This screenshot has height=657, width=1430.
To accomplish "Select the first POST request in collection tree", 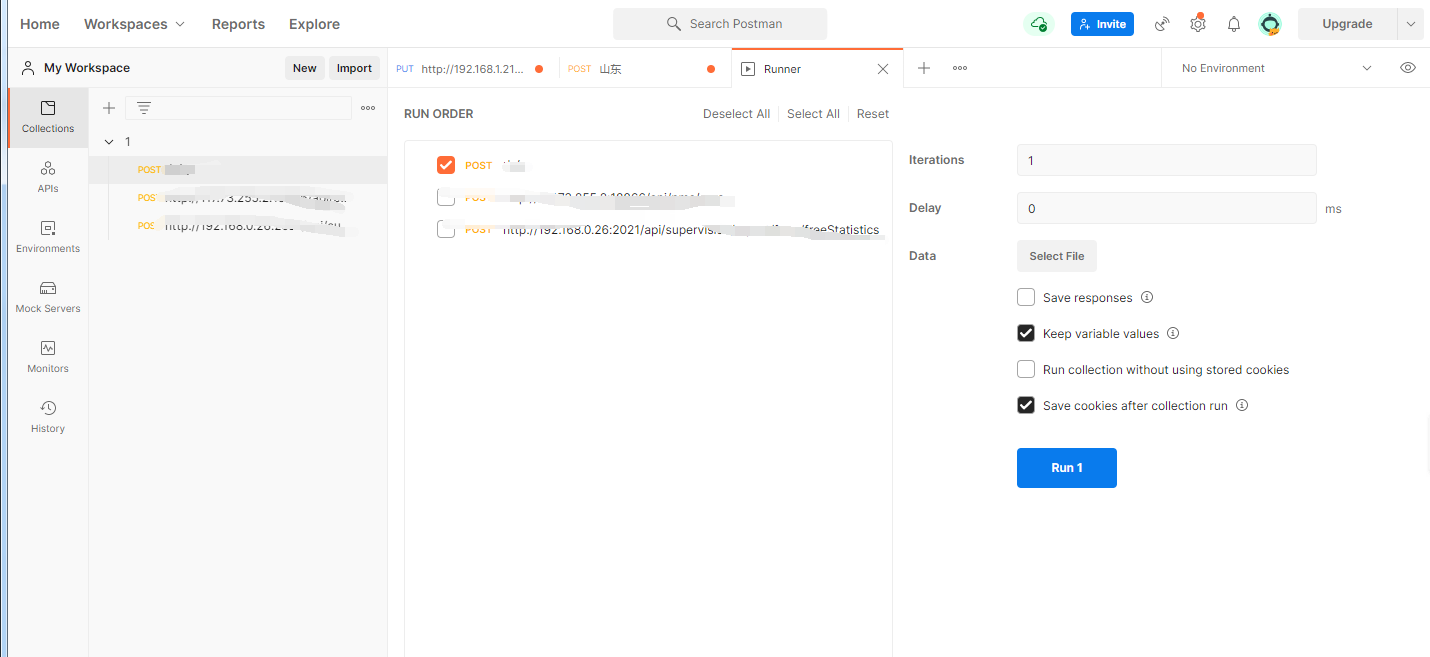I will click(238, 170).
